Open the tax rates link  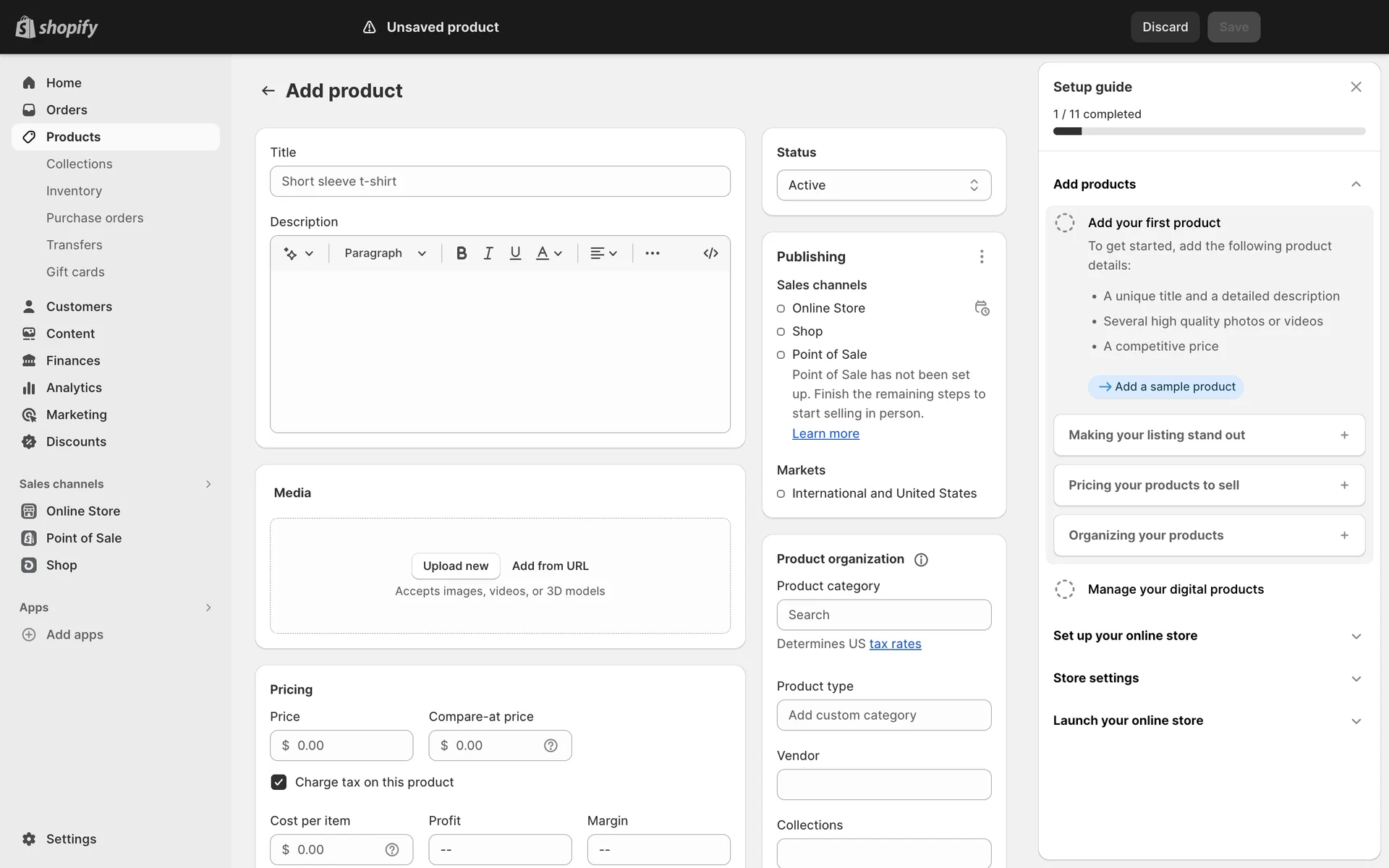(x=895, y=644)
